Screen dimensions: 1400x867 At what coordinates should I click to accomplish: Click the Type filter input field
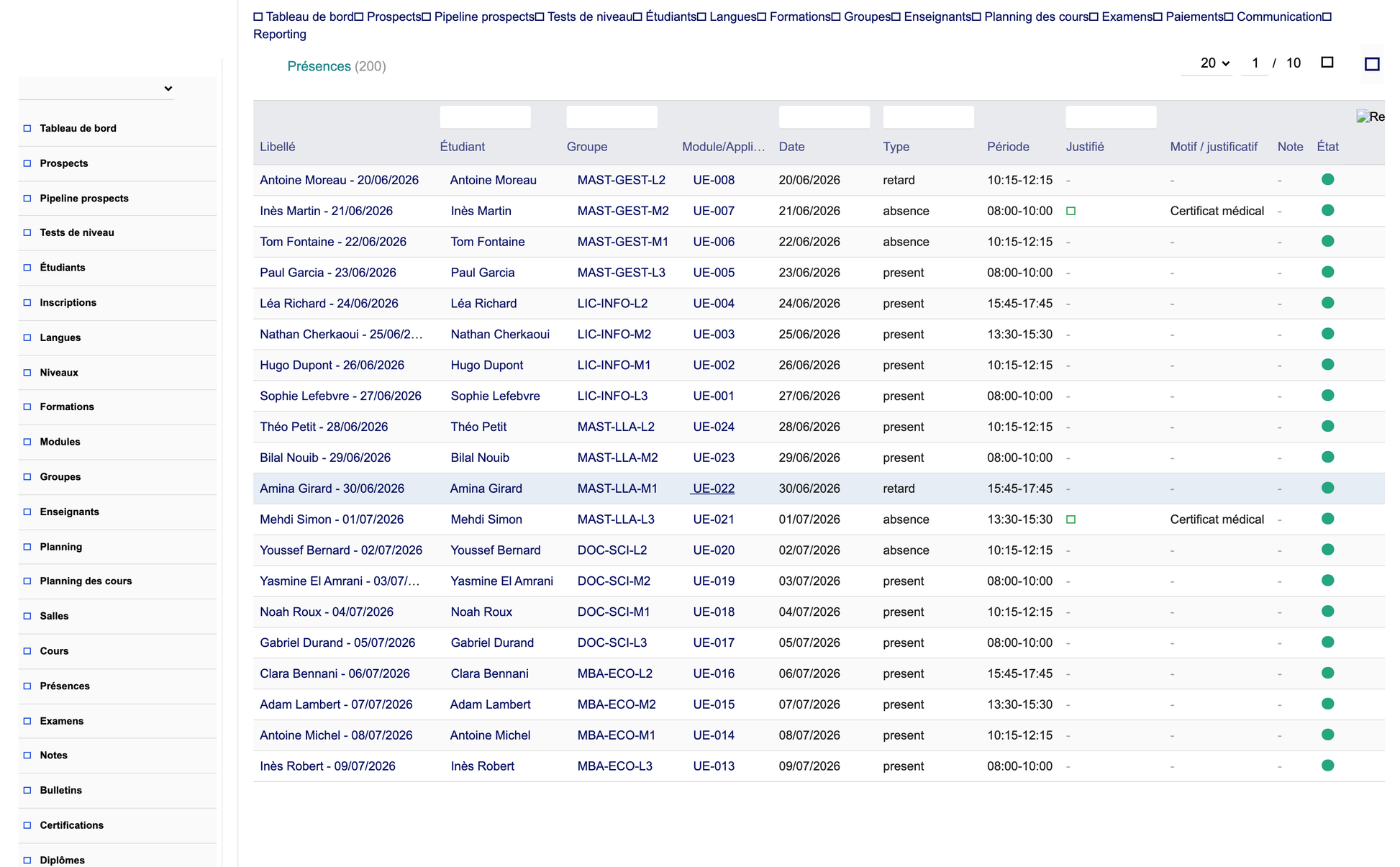(928, 117)
